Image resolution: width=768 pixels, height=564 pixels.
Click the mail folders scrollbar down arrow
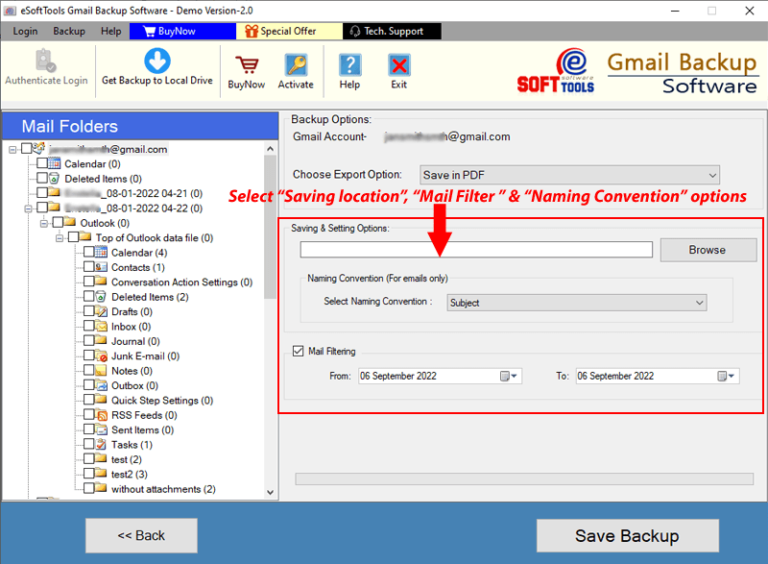[x=270, y=492]
